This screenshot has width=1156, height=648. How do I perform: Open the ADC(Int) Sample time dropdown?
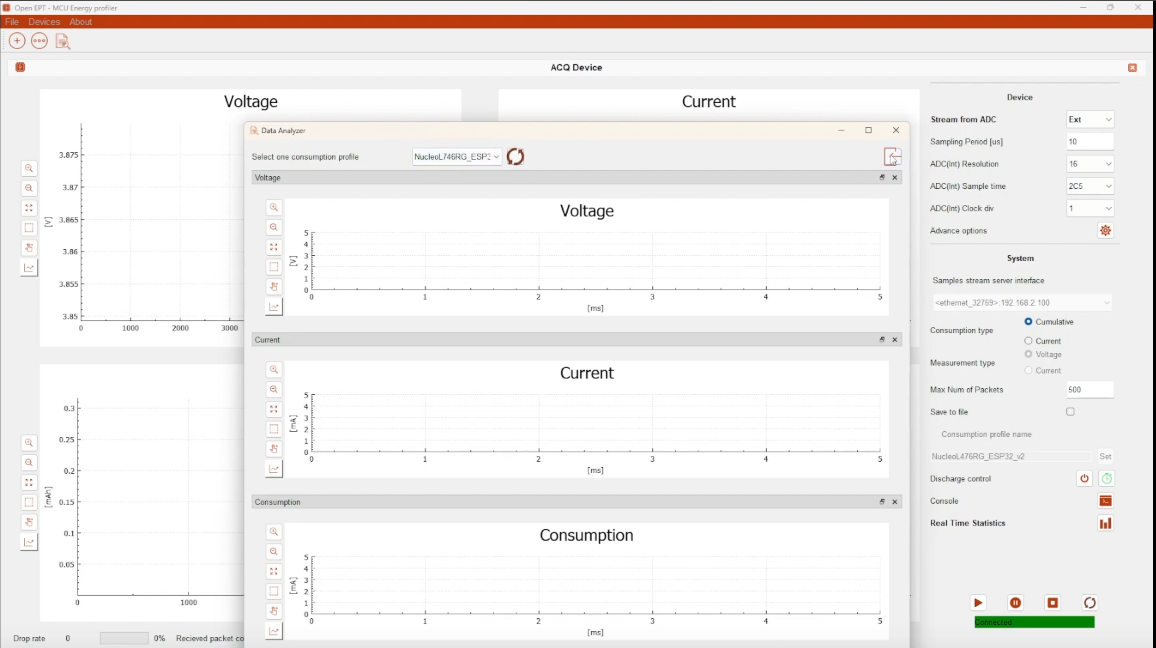(1089, 186)
